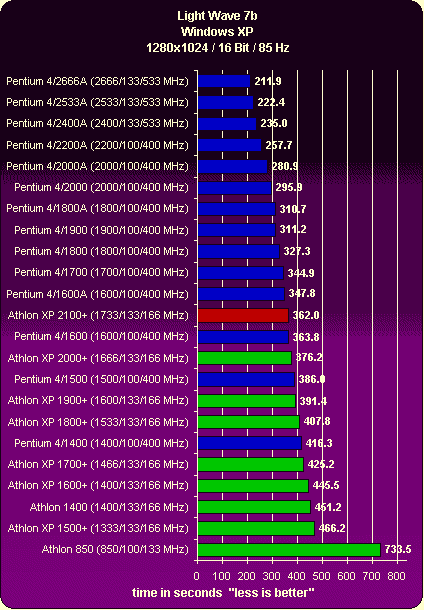This screenshot has width=424, height=610.
Task: Click the value 295.9
Action: point(289,187)
